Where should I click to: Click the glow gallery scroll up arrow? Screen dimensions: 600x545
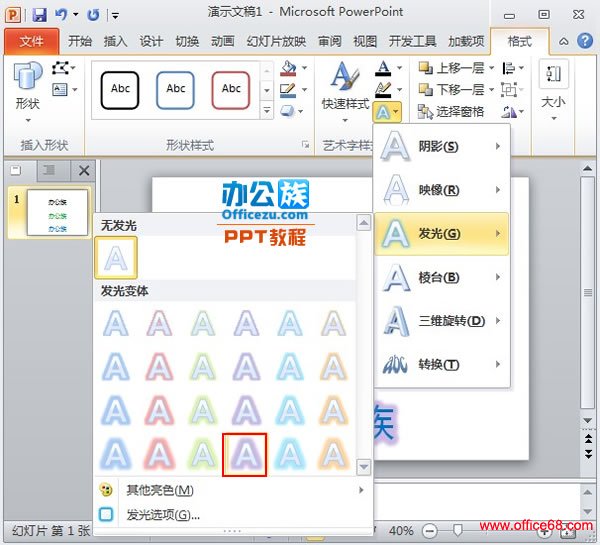tap(364, 222)
